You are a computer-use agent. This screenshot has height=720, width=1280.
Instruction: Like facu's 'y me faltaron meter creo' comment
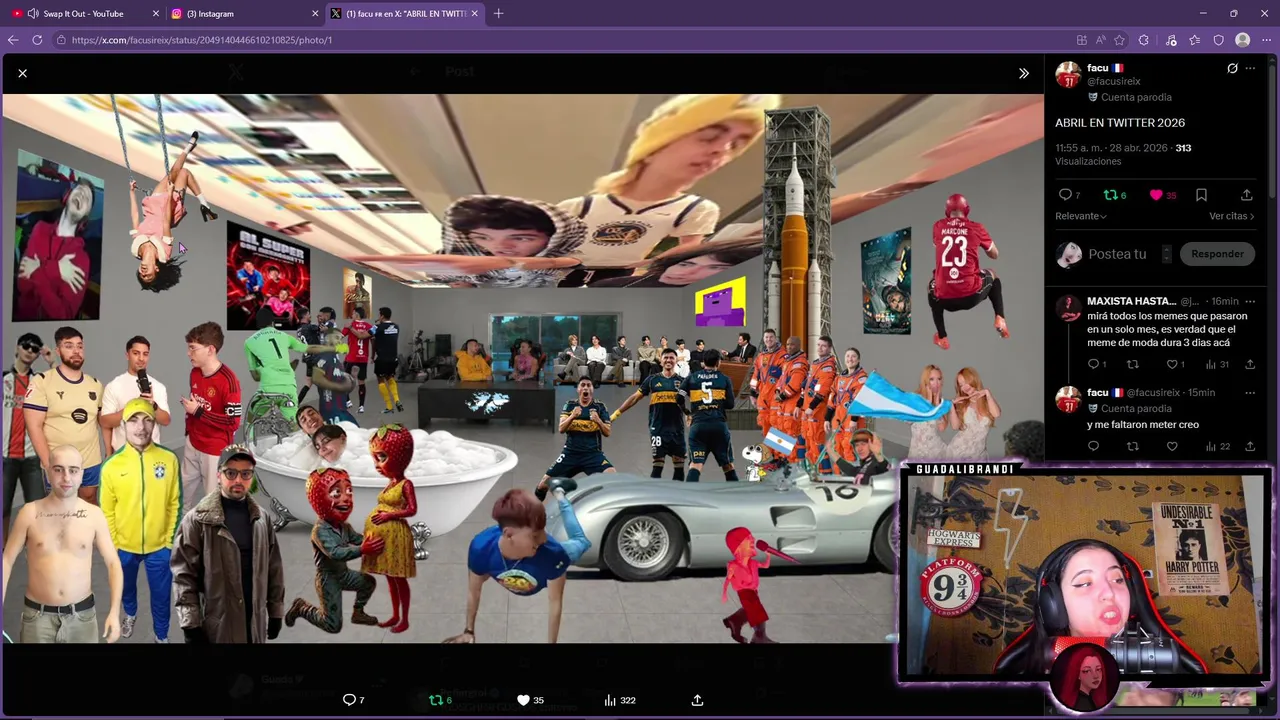pos(1172,446)
